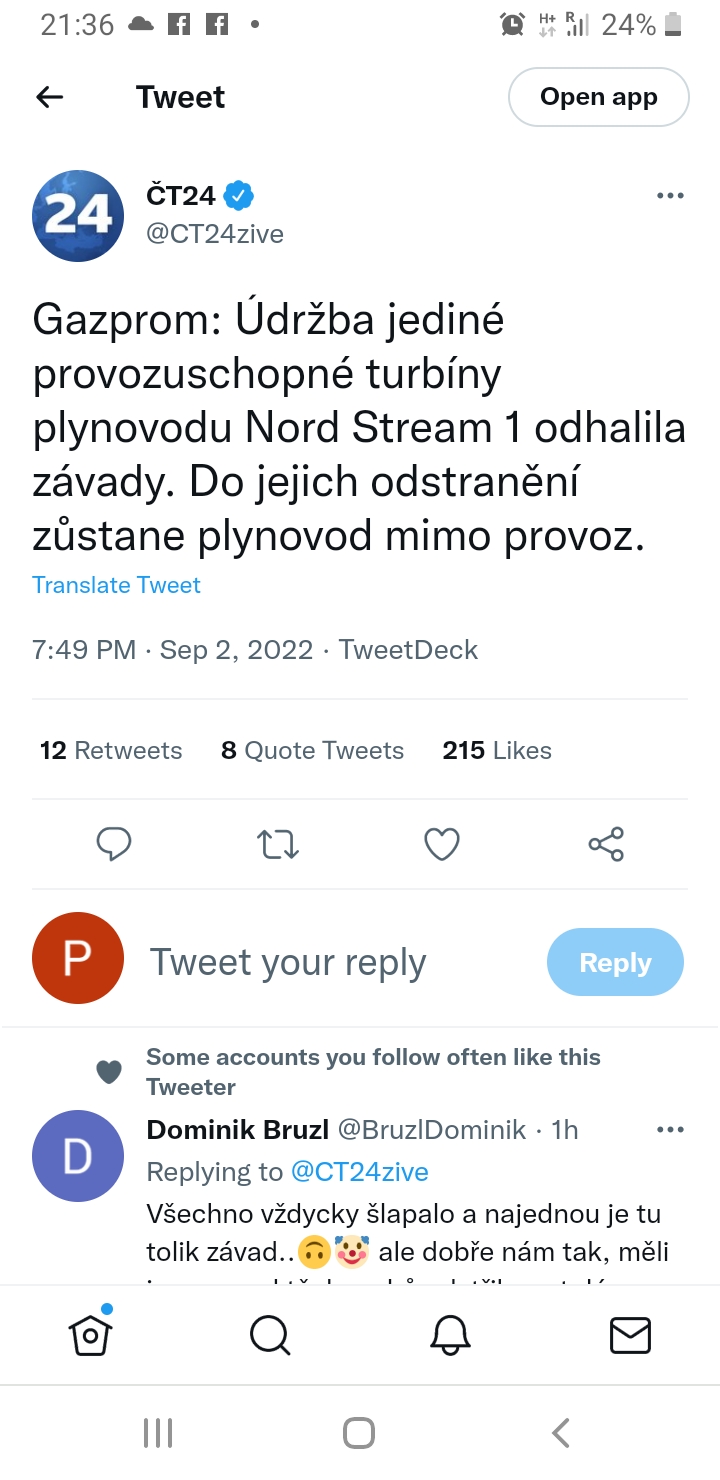Open Messages envelope icon
Viewport: 720px width, 1480px height.
click(x=630, y=1334)
